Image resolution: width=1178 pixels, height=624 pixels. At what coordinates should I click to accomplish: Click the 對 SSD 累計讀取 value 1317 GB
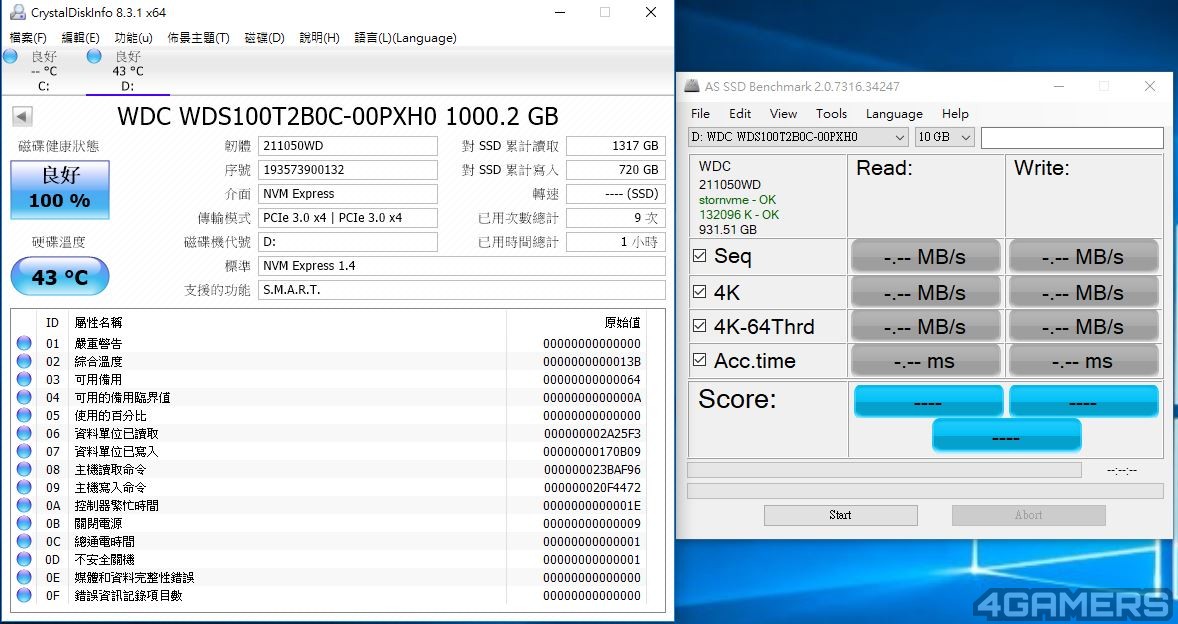[616, 146]
